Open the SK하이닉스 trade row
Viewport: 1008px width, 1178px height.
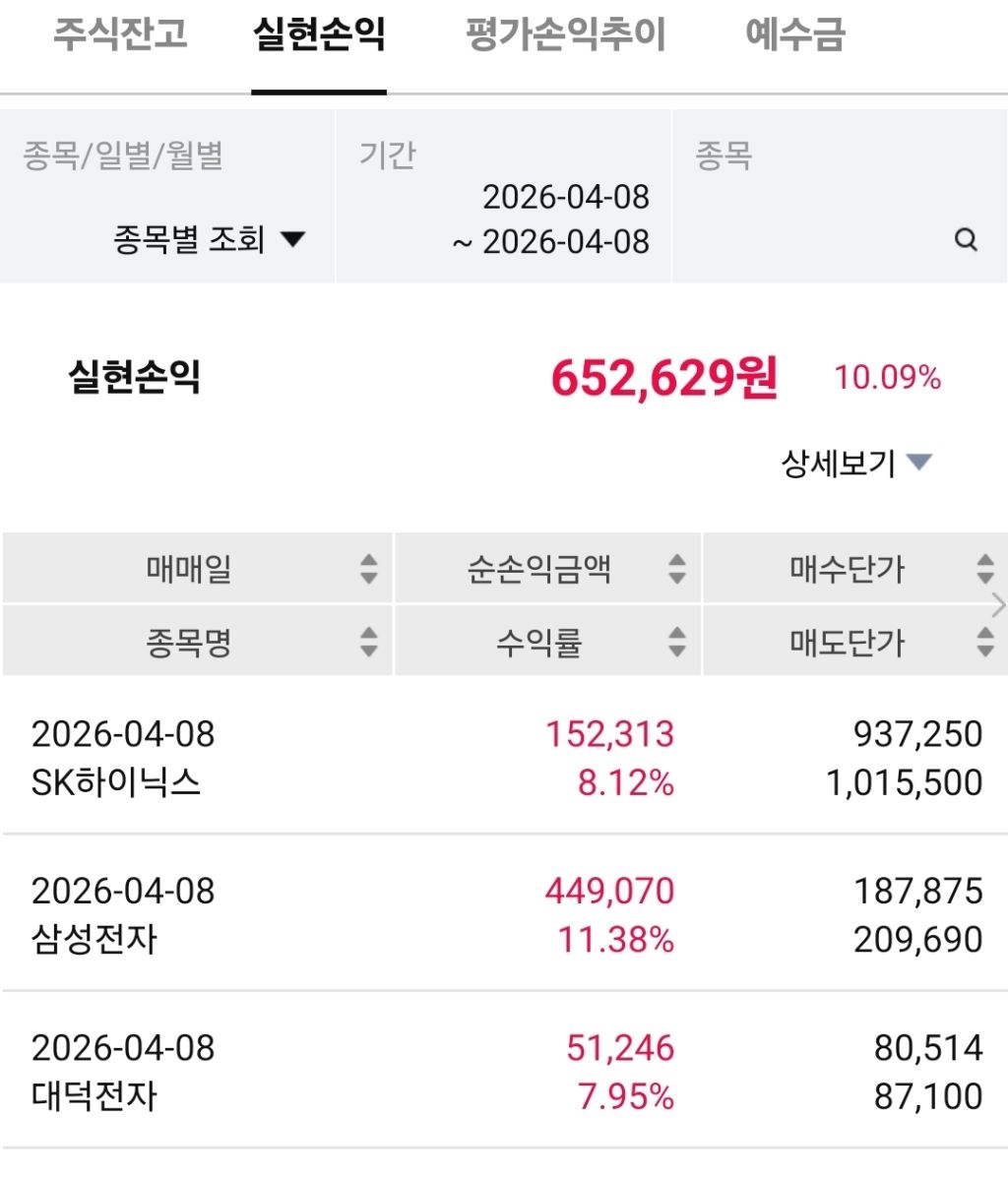tap(504, 759)
